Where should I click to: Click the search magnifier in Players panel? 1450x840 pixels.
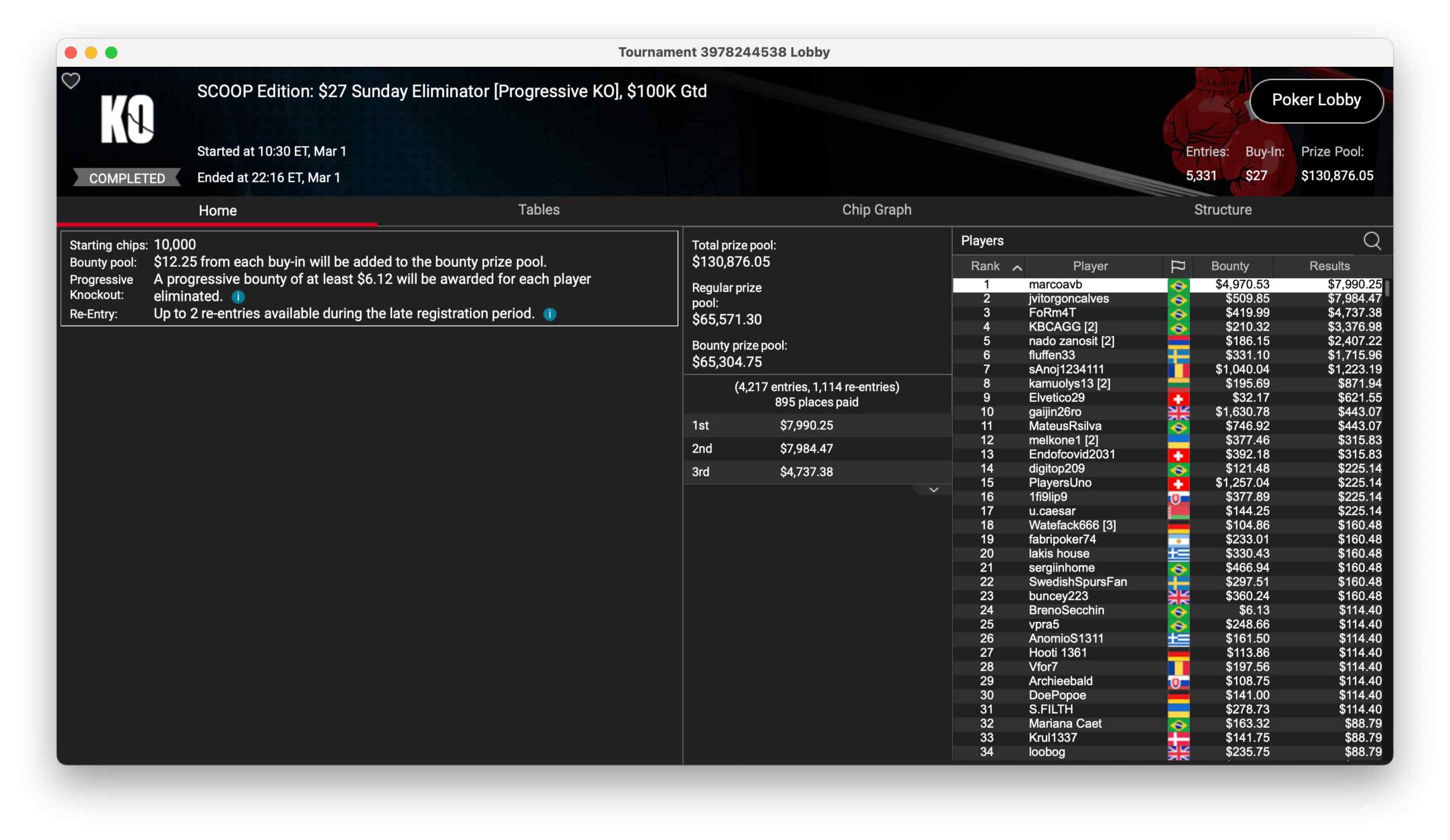point(1372,241)
